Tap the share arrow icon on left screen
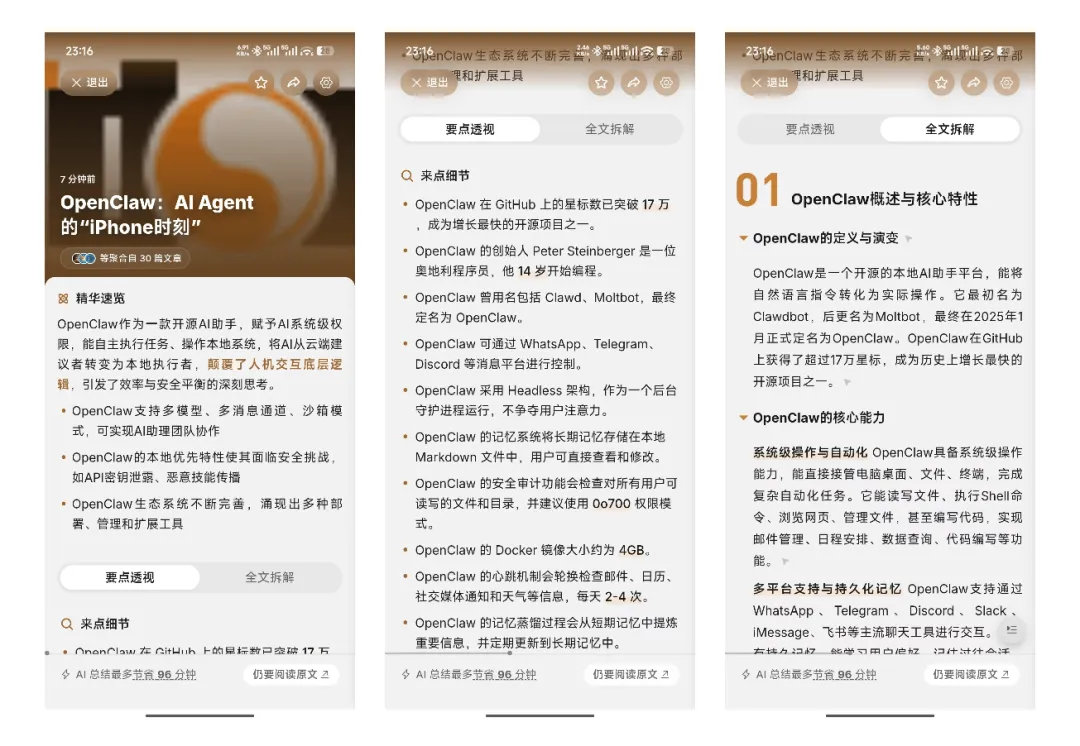 coord(293,83)
